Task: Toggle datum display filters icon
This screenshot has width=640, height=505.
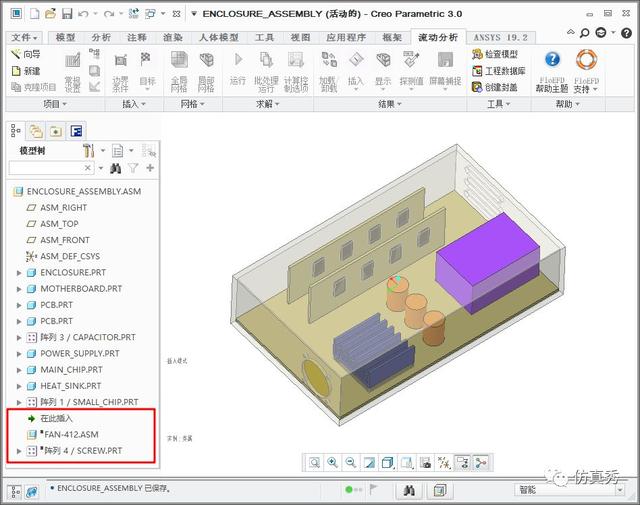Action: 443,463
